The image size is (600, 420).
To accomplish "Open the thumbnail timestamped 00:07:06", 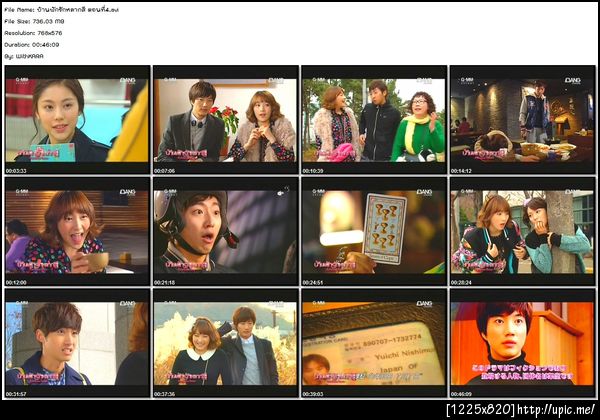I will 226,120.
